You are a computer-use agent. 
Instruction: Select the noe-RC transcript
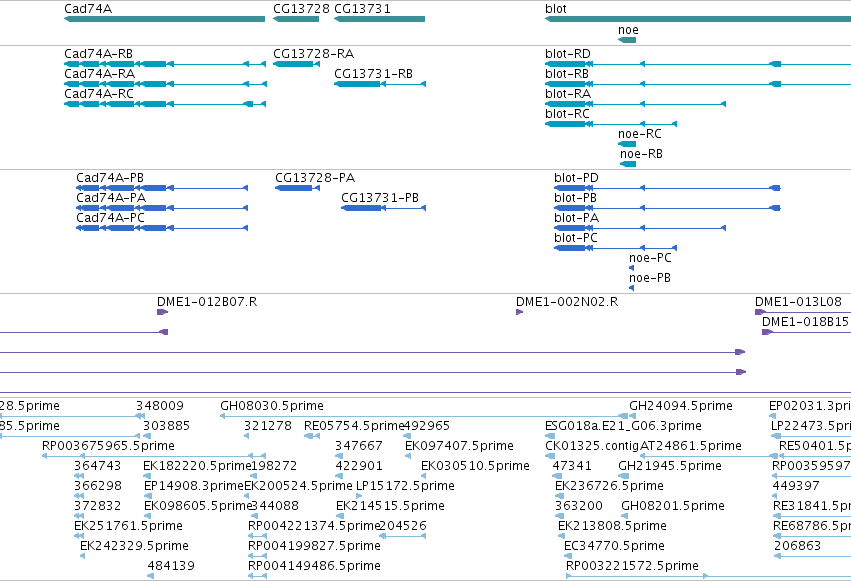tap(627, 144)
